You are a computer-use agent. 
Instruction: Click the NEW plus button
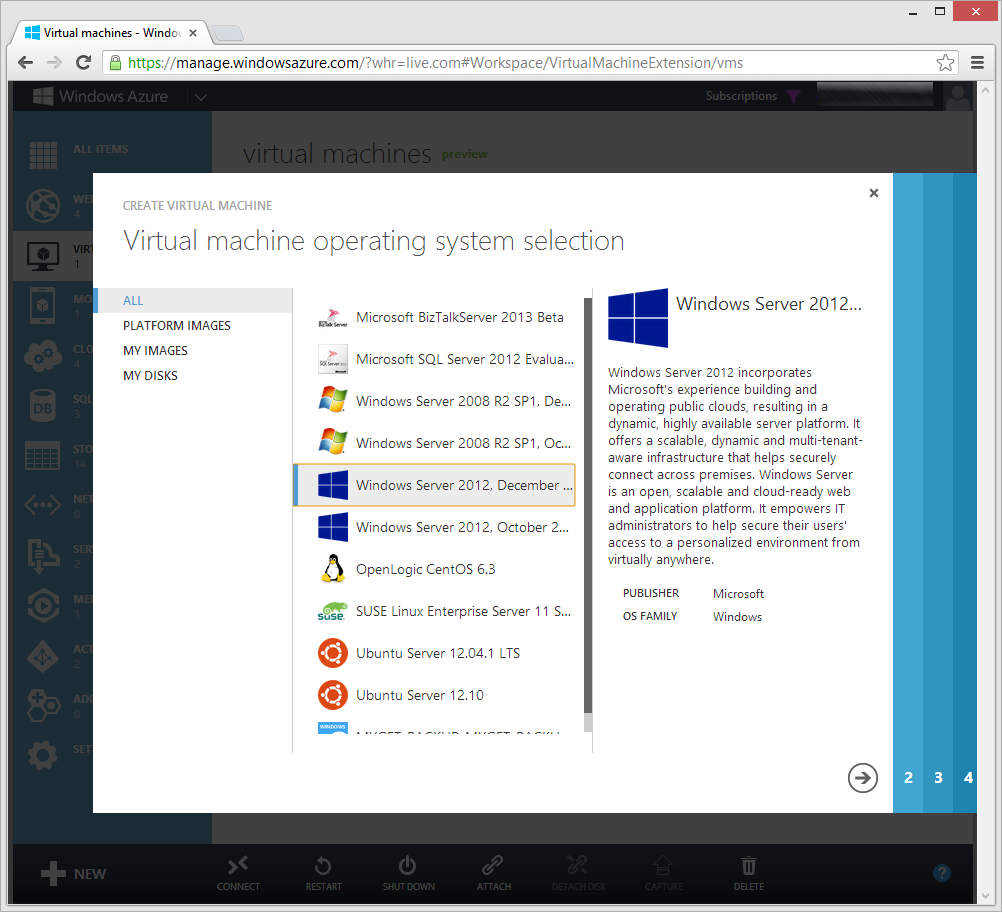click(x=73, y=874)
